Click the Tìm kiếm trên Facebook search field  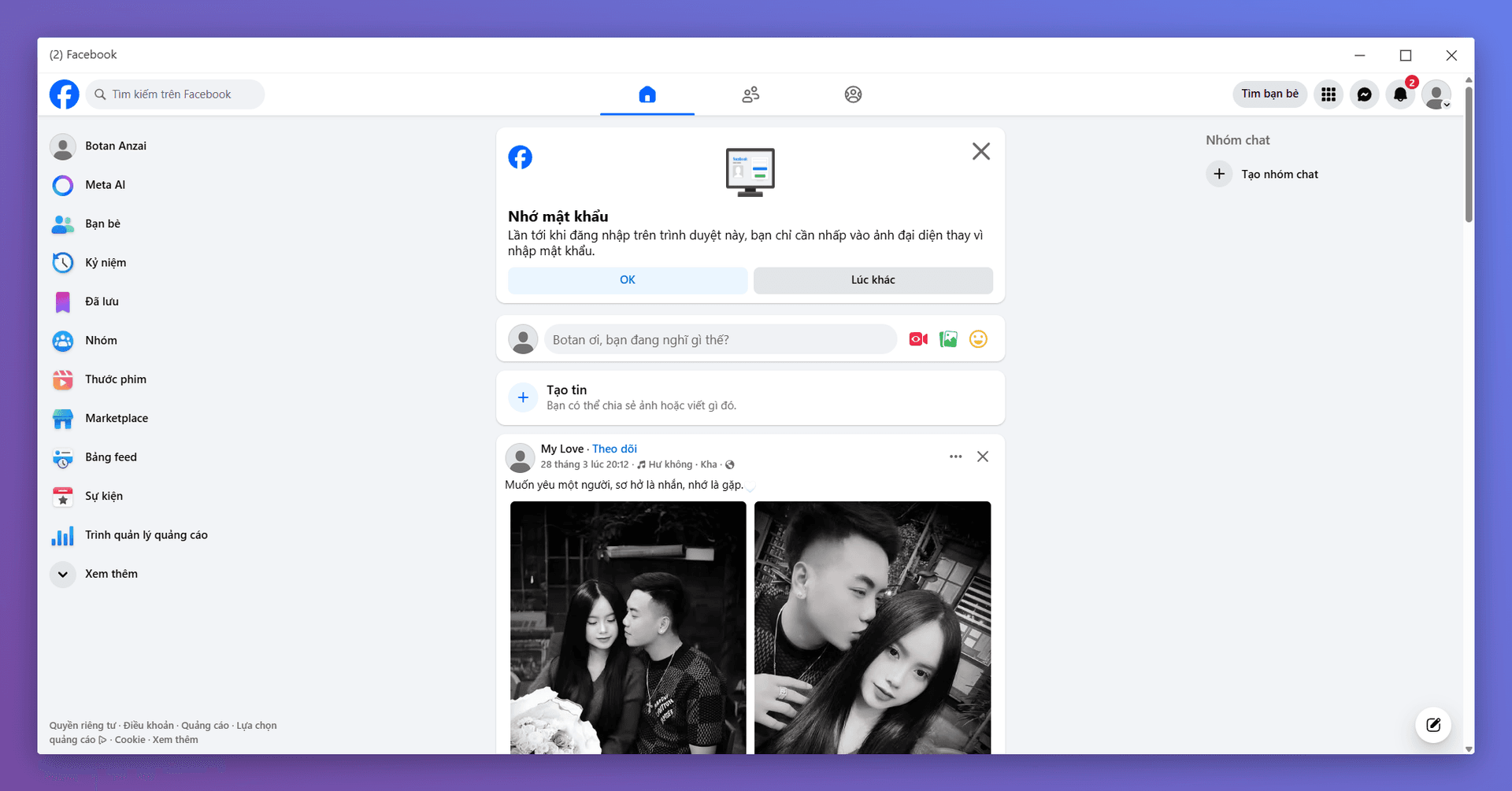[175, 94]
